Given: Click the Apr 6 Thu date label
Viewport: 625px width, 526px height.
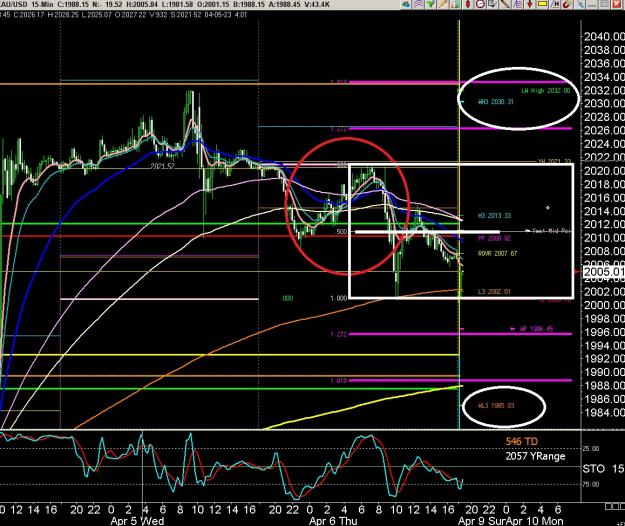Looking at the screenshot, I should point(333,521).
